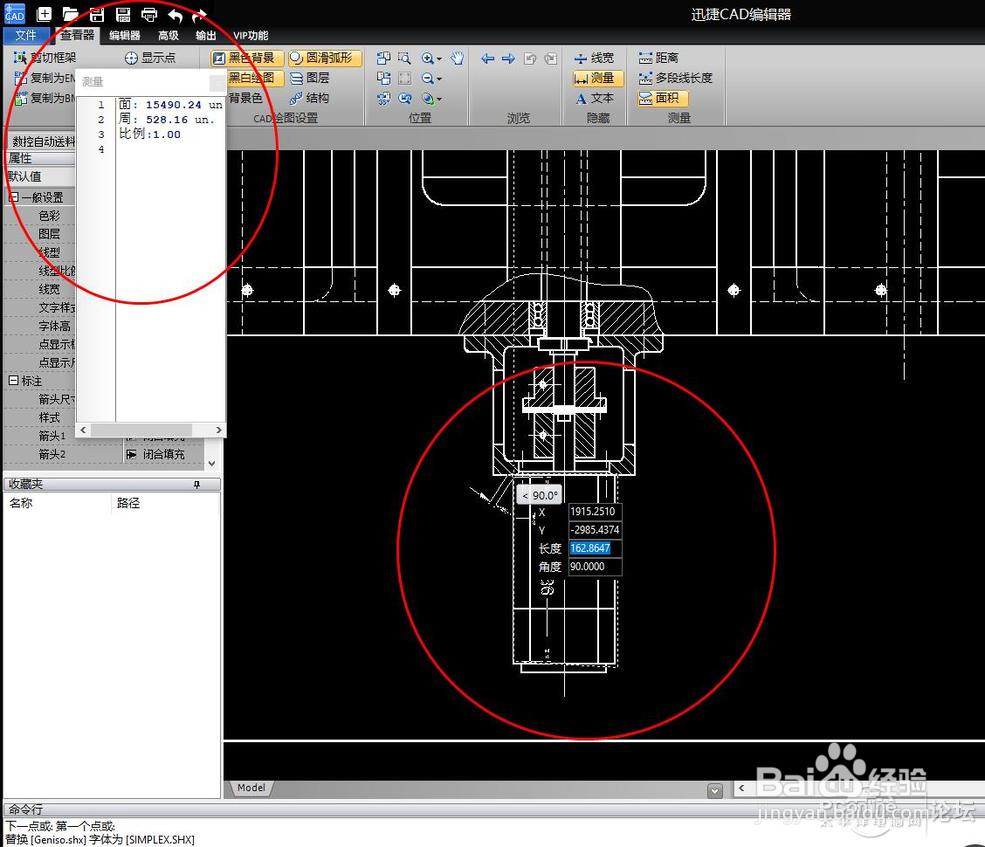Open the 文件 menu
The width and height of the screenshot is (985, 847).
coord(26,35)
